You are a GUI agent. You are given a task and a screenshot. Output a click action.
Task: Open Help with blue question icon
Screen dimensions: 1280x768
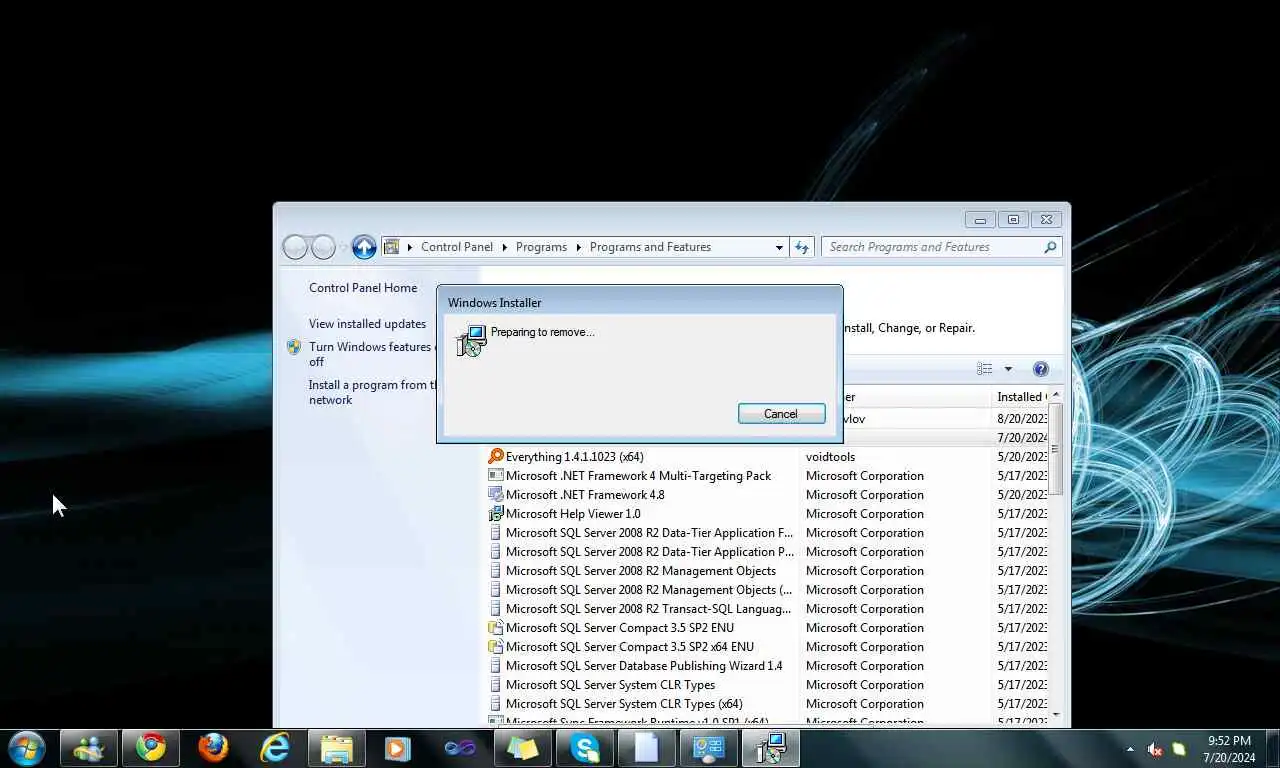1040,369
